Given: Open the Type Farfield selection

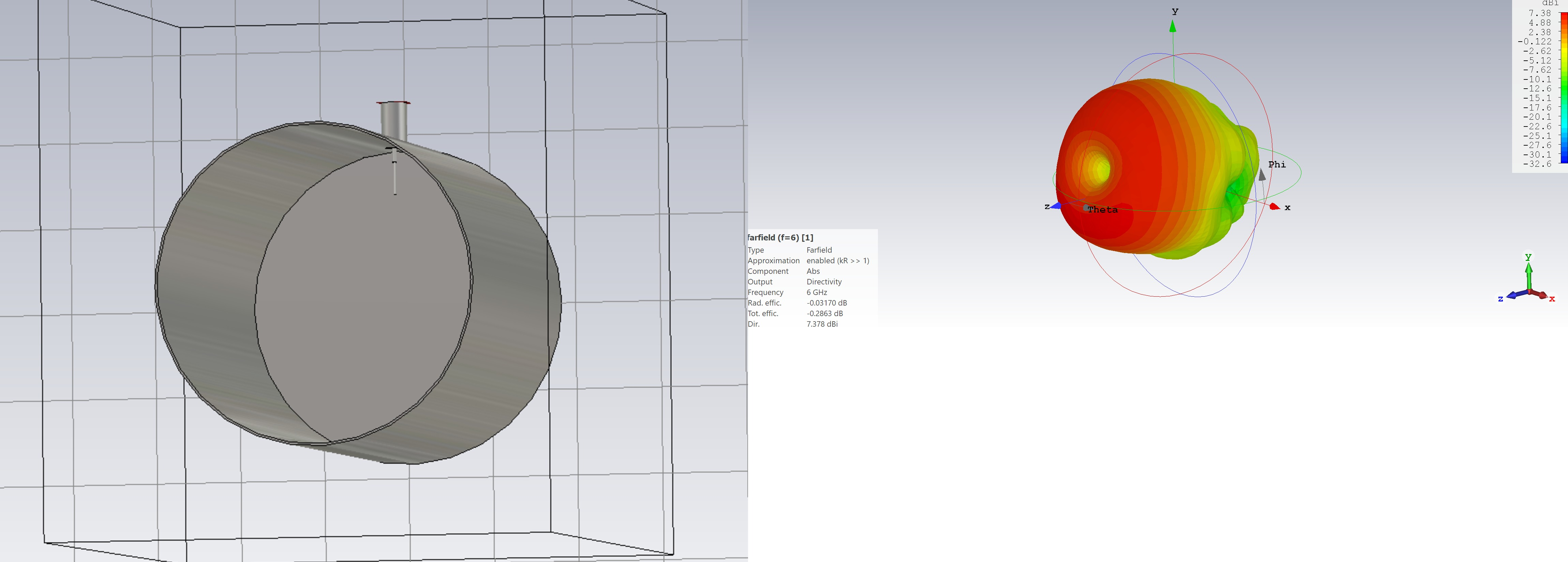Looking at the screenshot, I should point(819,250).
